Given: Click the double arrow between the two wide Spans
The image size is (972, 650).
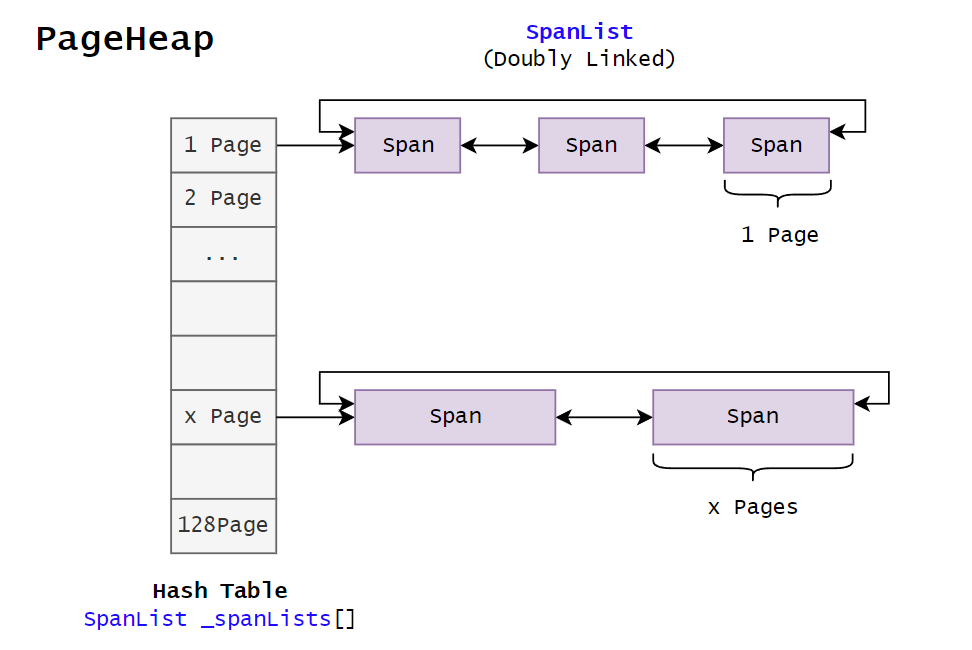Looking at the screenshot, I should [604, 417].
